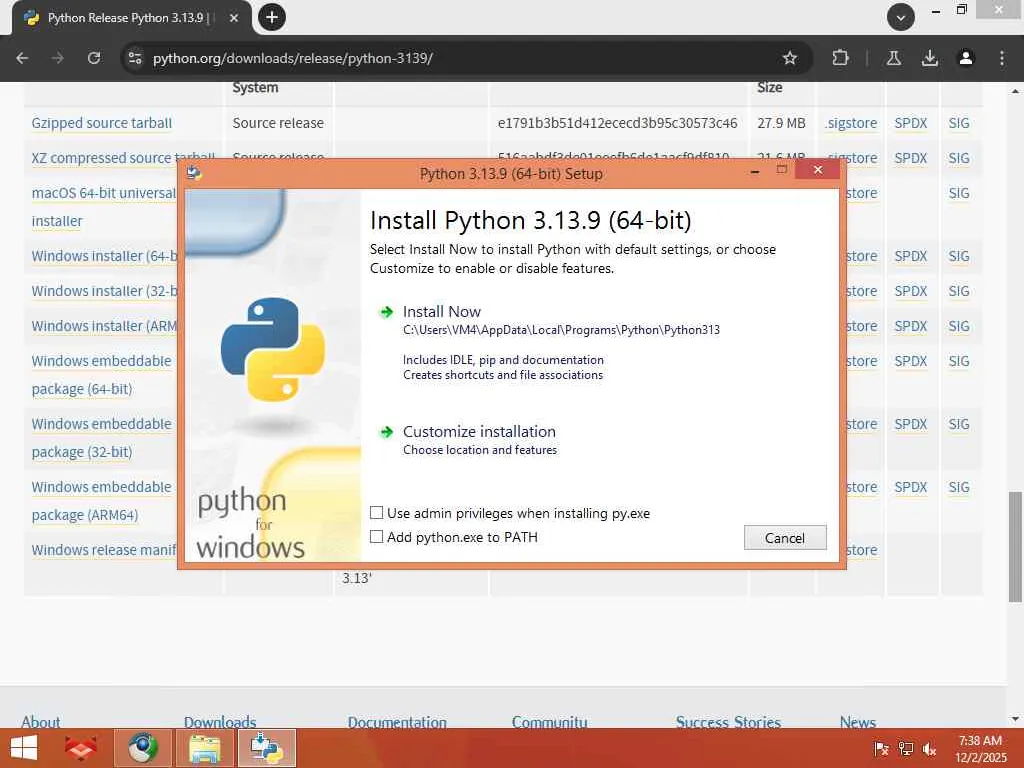The image size is (1024, 768).
Task: Open File Explorer from the taskbar
Action: 204,748
